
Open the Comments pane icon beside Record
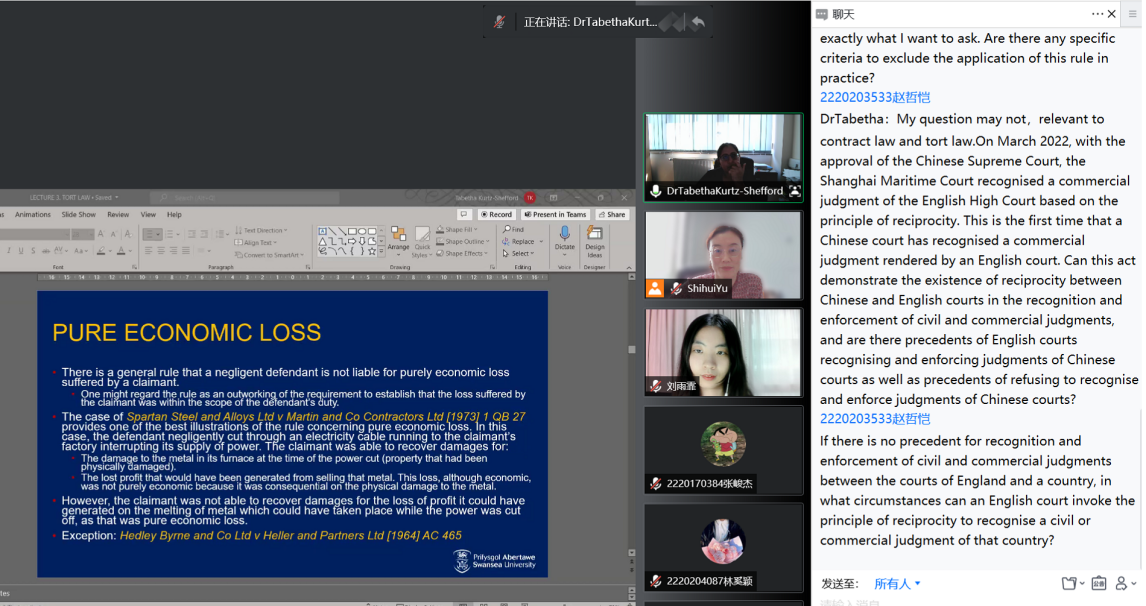tap(463, 214)
